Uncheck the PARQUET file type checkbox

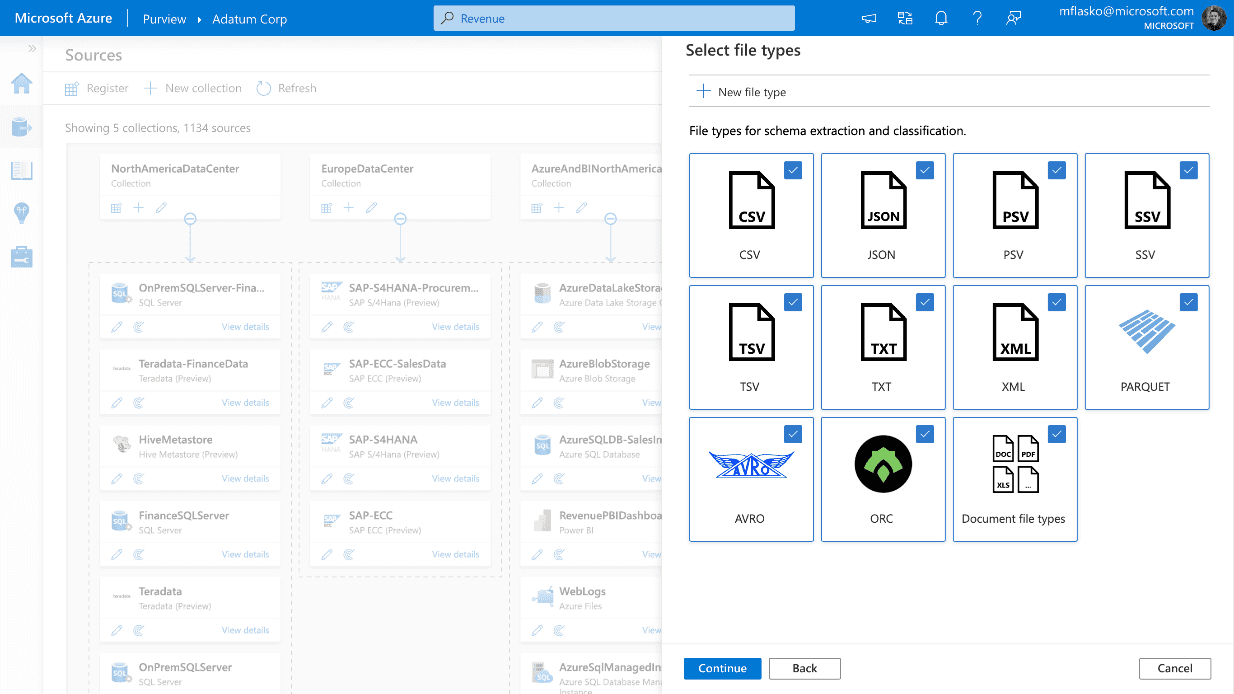(1189, 302)
